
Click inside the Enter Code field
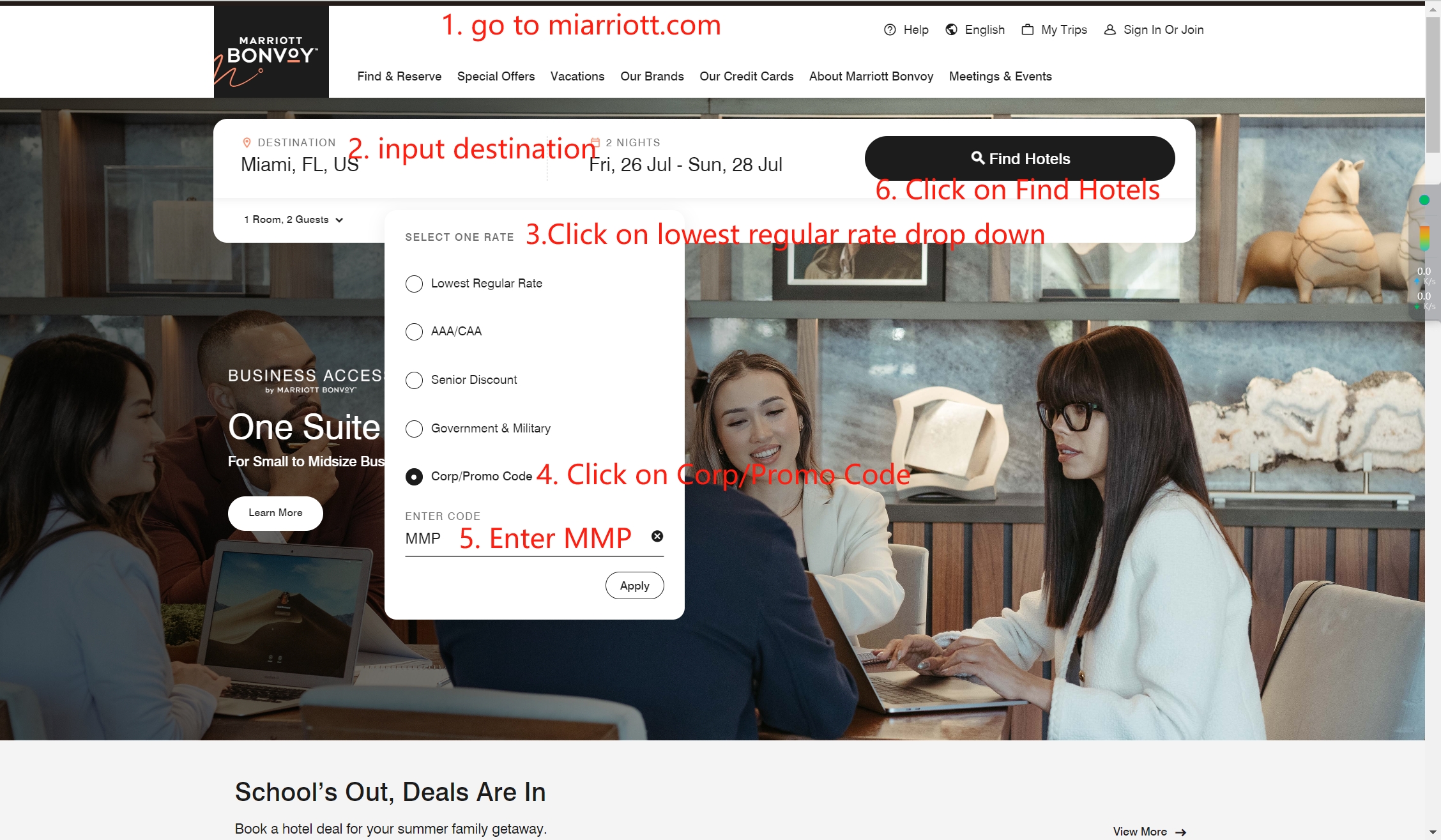coord(511,538)
